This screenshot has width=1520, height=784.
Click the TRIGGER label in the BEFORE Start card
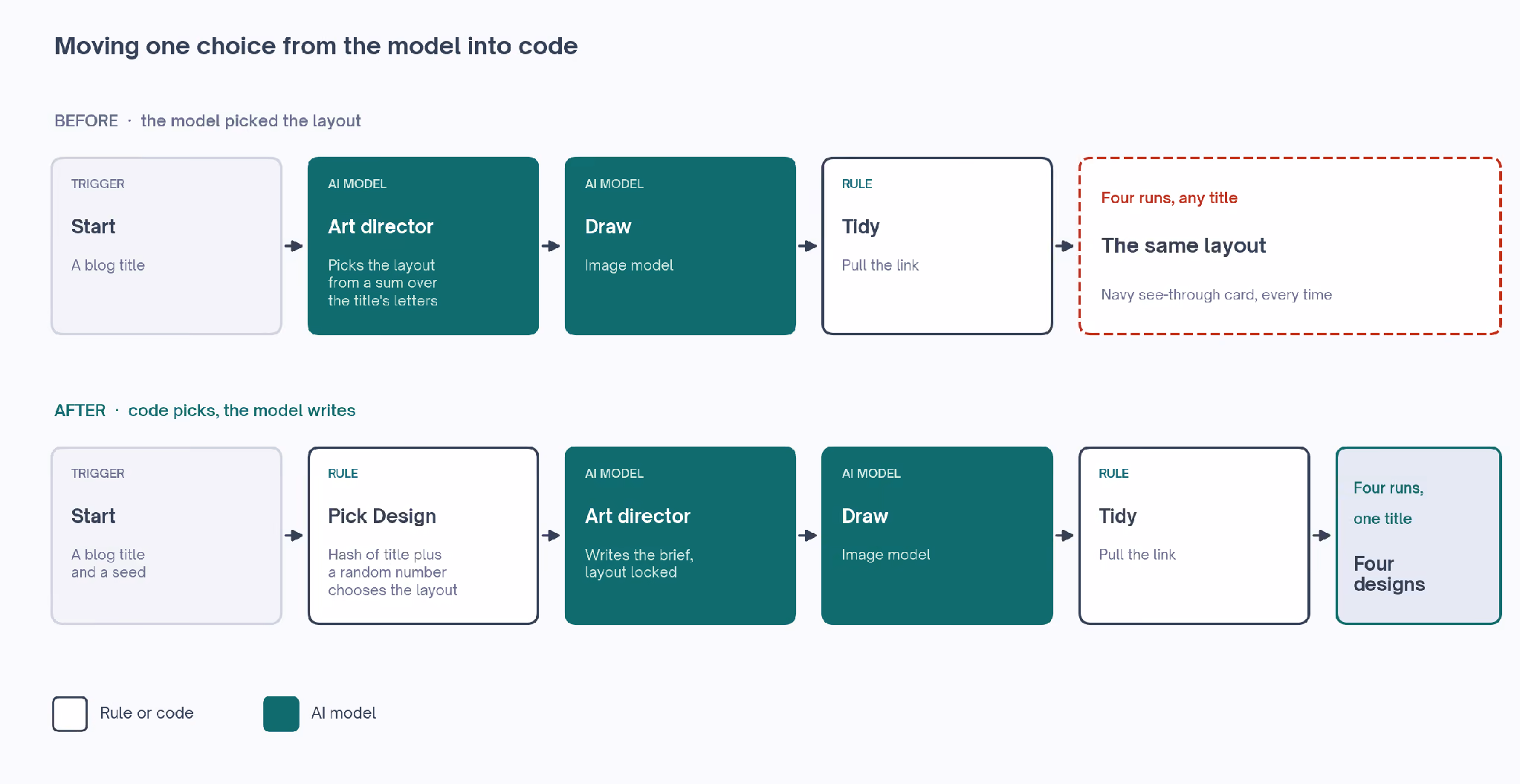(98, 184)
